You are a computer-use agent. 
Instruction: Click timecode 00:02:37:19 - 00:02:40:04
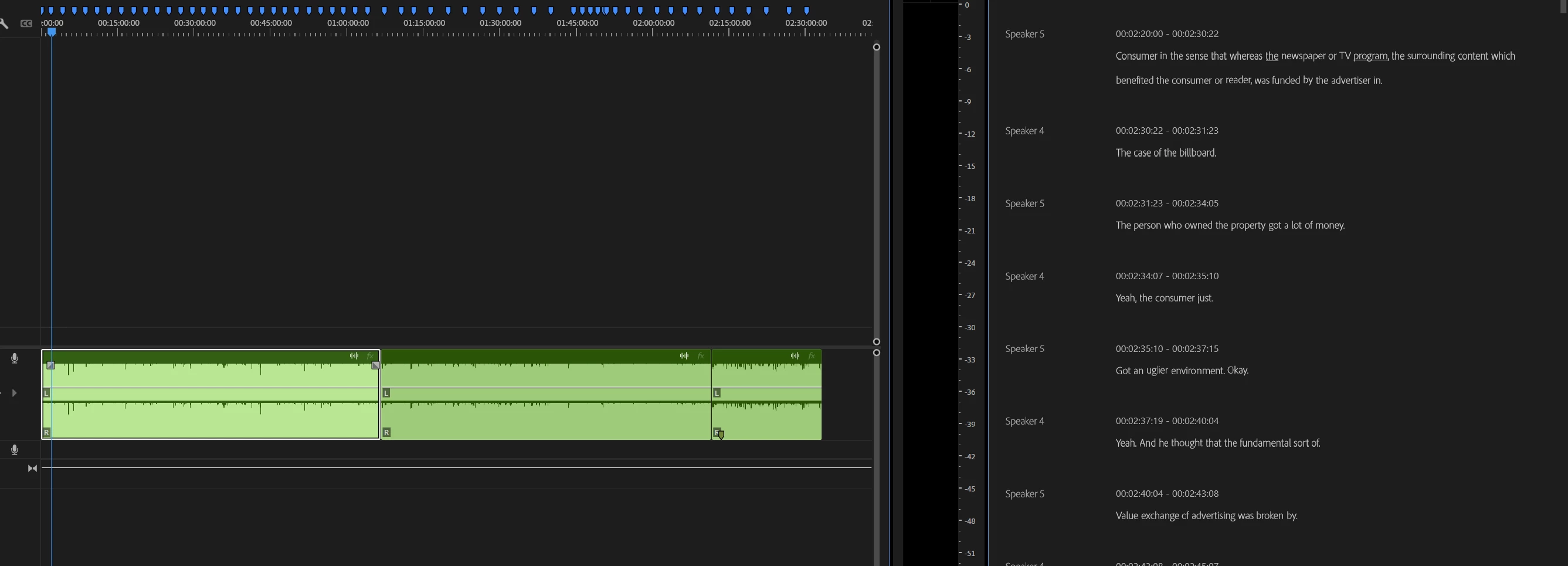tap(1167, 421)
